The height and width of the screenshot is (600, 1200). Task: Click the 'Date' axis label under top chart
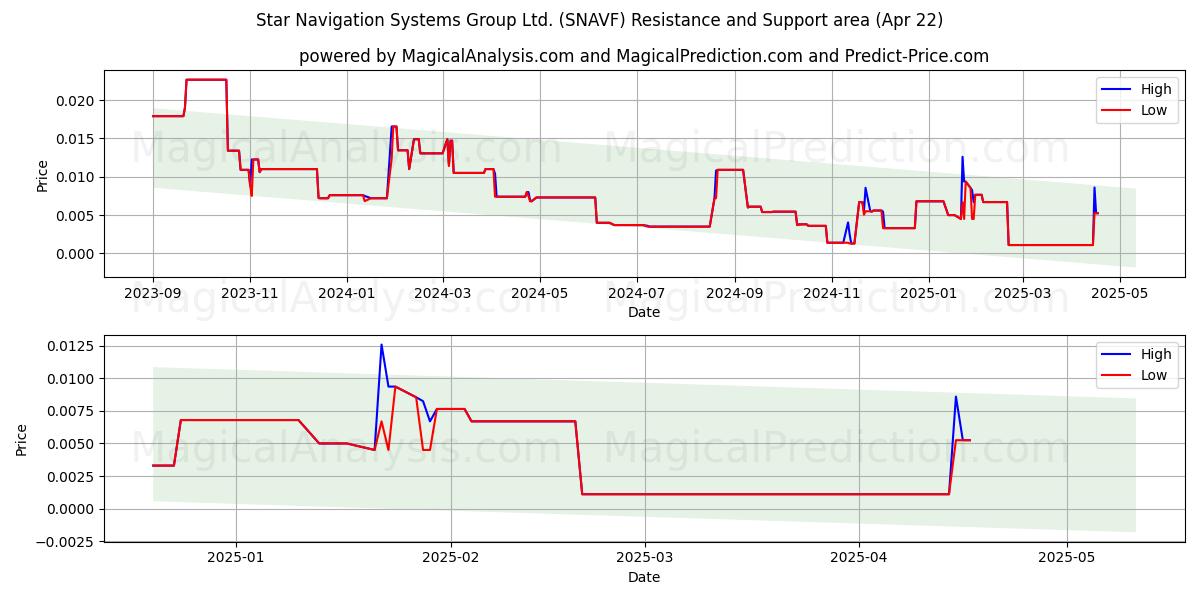coord(643,313)
